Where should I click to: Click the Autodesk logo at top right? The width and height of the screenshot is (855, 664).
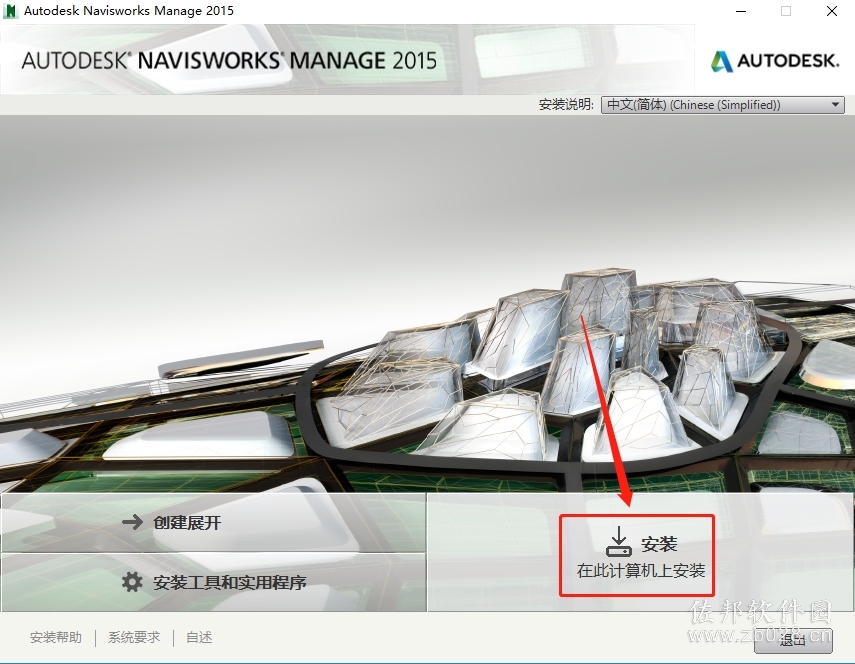[x=774, y=61]
